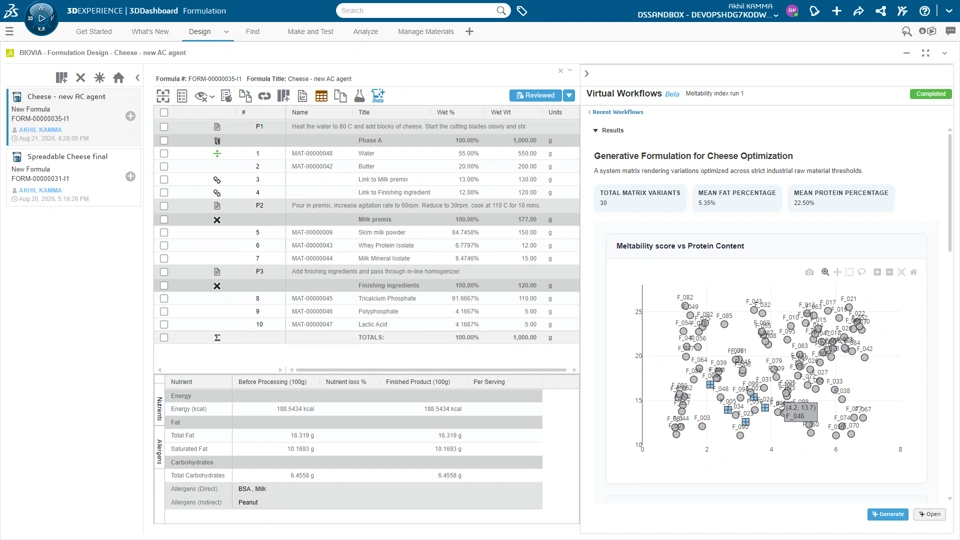The image size is (960, 540).
Task: Click the horizontal scrollbar under formula table
Action: click(x=431, y=370)
